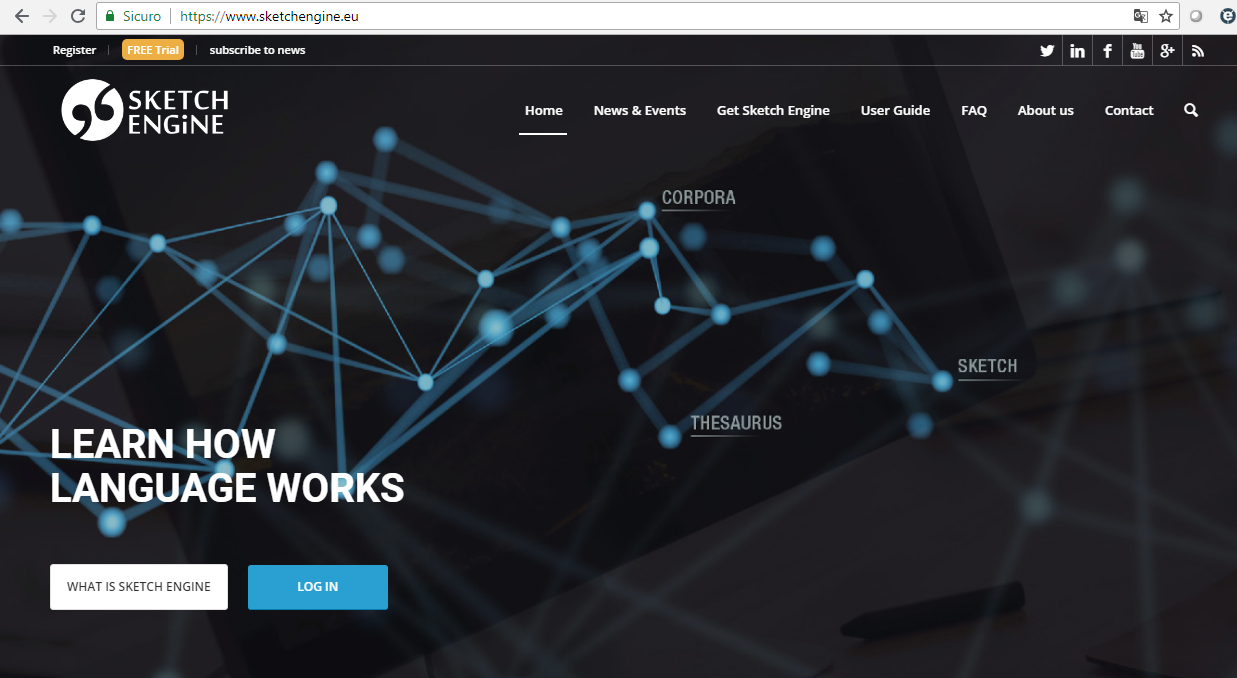Click the browser forward arrow
This screenshot has height=678, width=1237.
coord(50,16)
